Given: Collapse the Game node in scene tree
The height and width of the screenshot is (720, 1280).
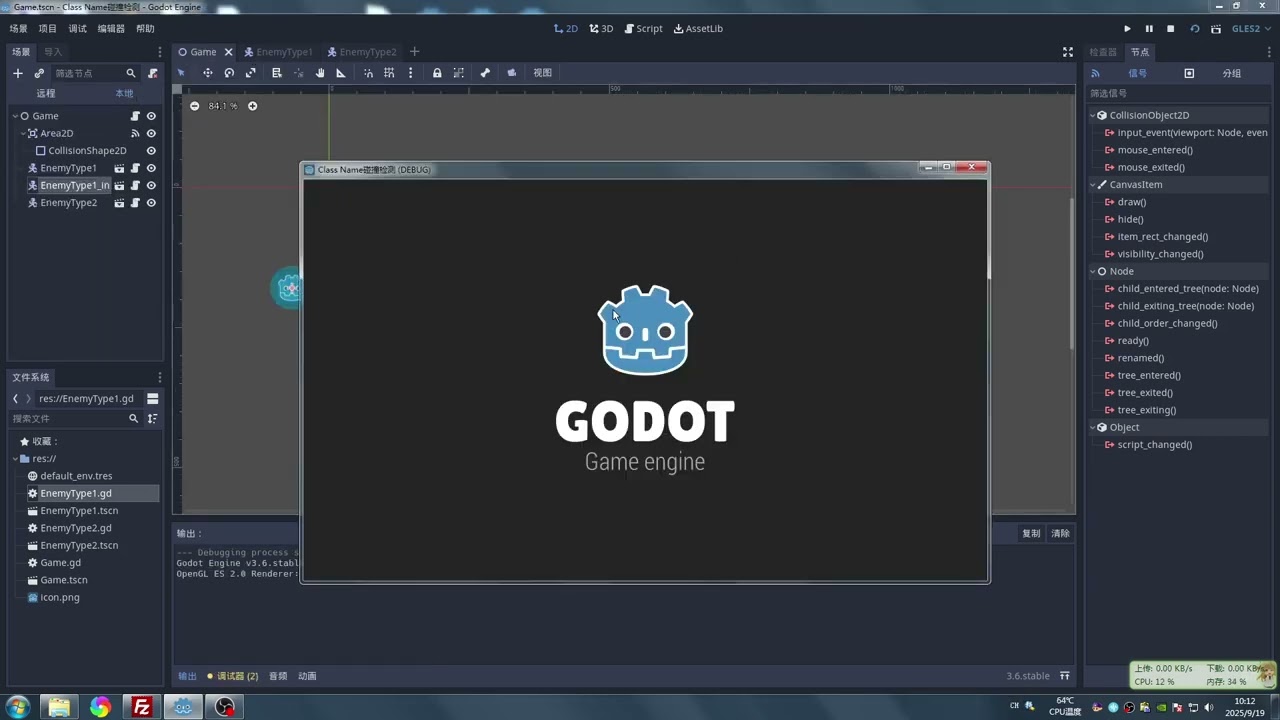Looking at the screenshot, I should [x=15, y=116].
